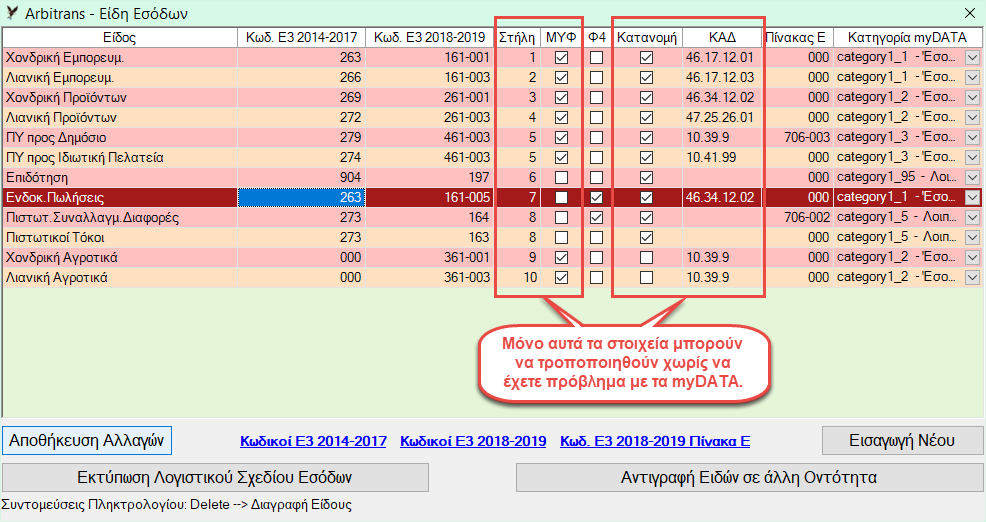Toggle Φ4 checkbox for Ενδοκ.Πωλήσεις row
986x522 pixels.
click(x=597, y=198)
